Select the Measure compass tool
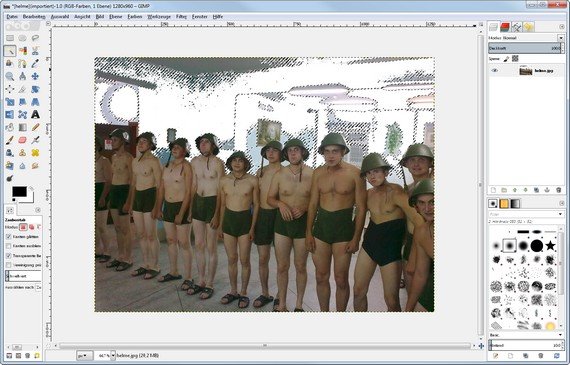This screenshot has width=570, height=365. pos(23,76)
